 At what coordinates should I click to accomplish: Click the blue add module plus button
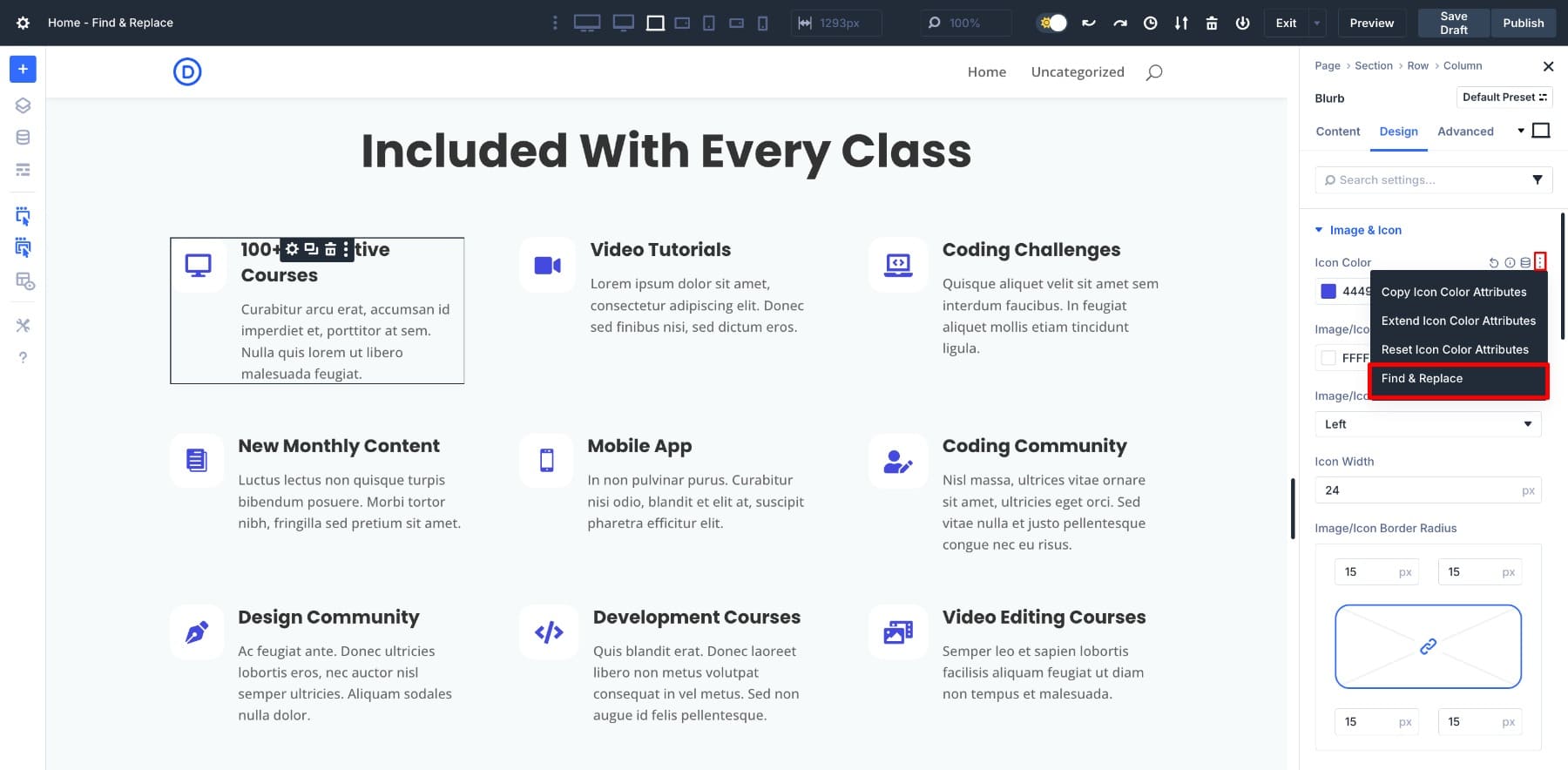point(23,69)
